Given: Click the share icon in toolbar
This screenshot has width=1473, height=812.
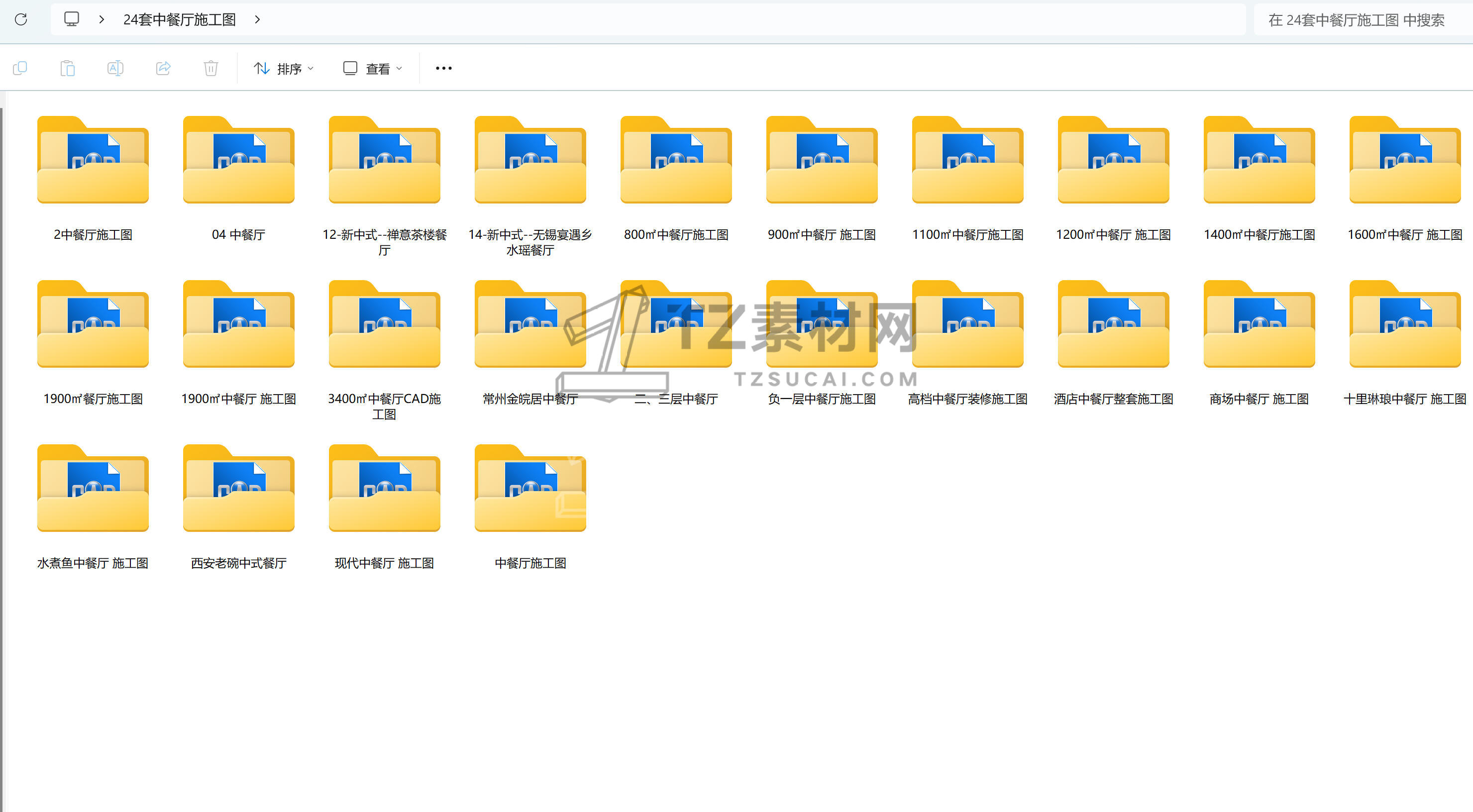Looking at the screenshot, I should [163, 68].
